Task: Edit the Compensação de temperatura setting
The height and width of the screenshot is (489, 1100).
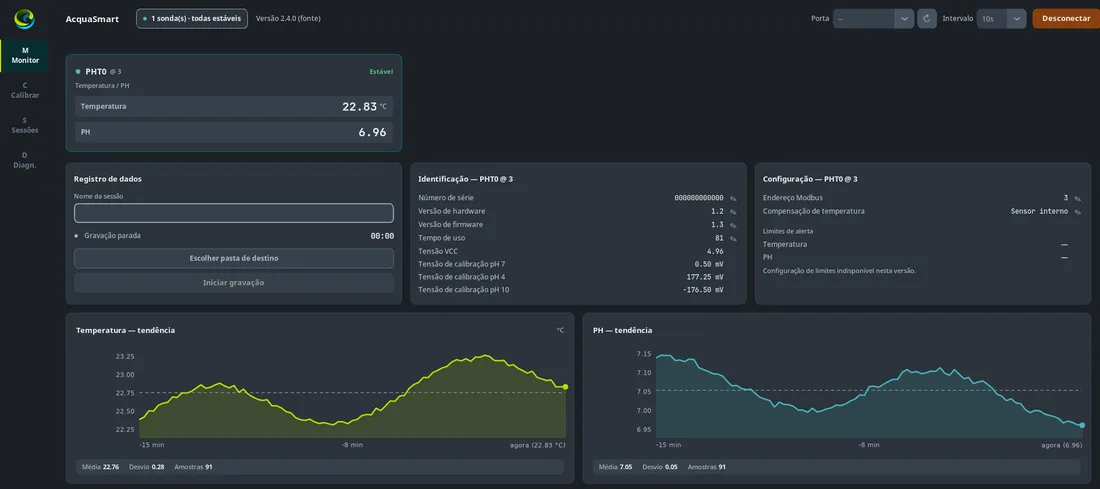Action: 1078,212
